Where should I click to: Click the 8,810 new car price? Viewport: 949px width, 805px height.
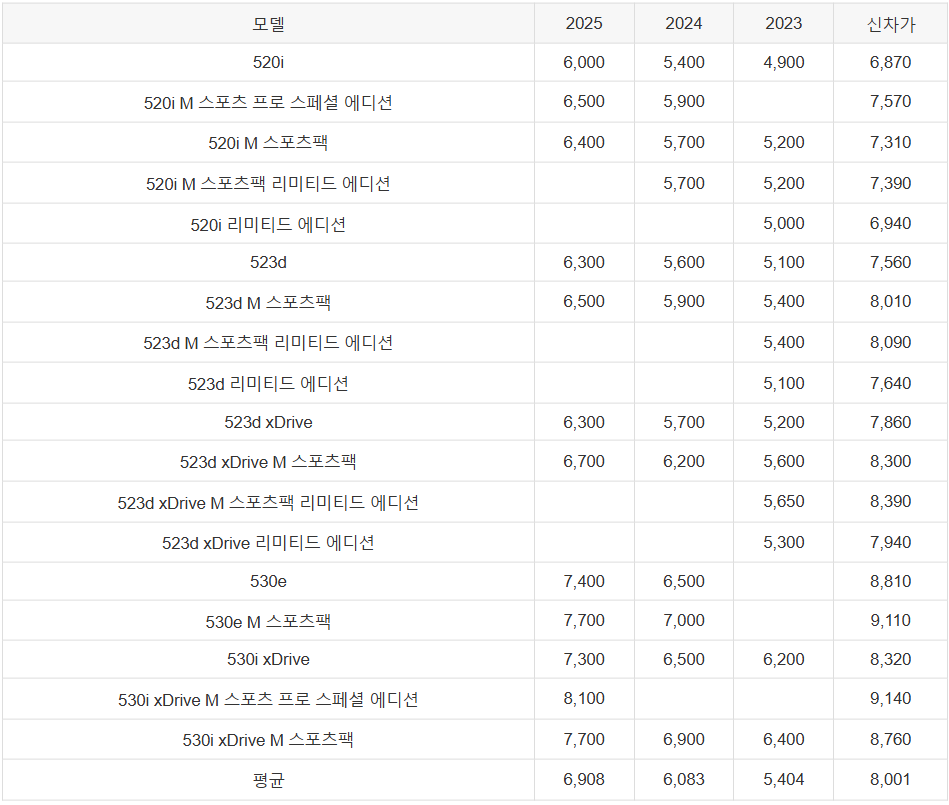point(890,582)
